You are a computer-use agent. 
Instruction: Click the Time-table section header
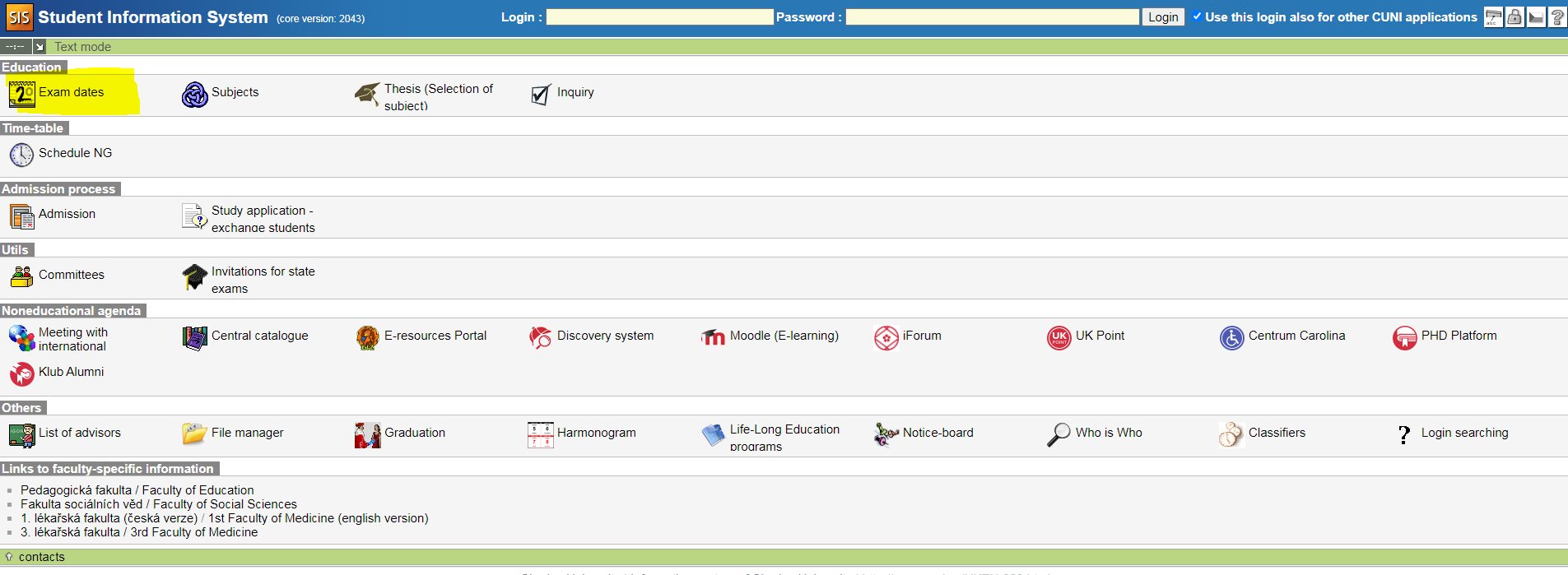pos(34,128)
